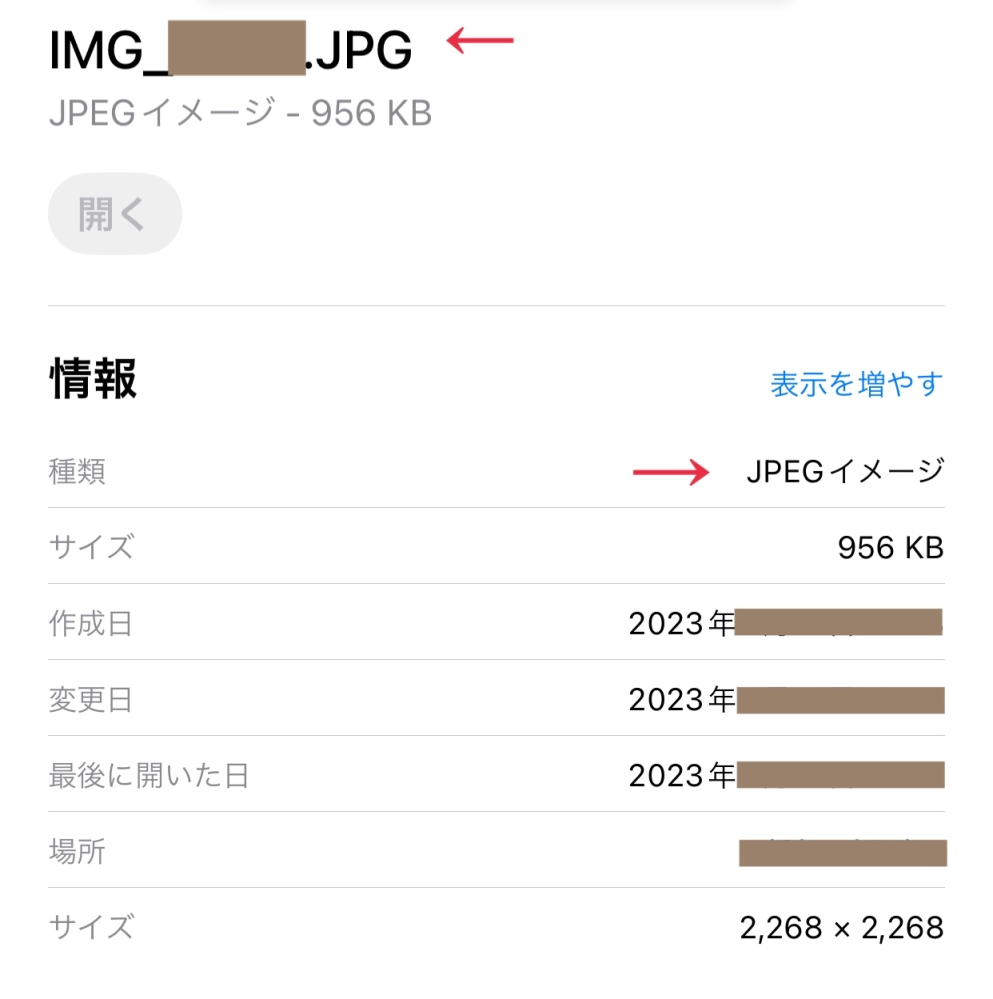Click the 作成日 row label

pos(90,624)
